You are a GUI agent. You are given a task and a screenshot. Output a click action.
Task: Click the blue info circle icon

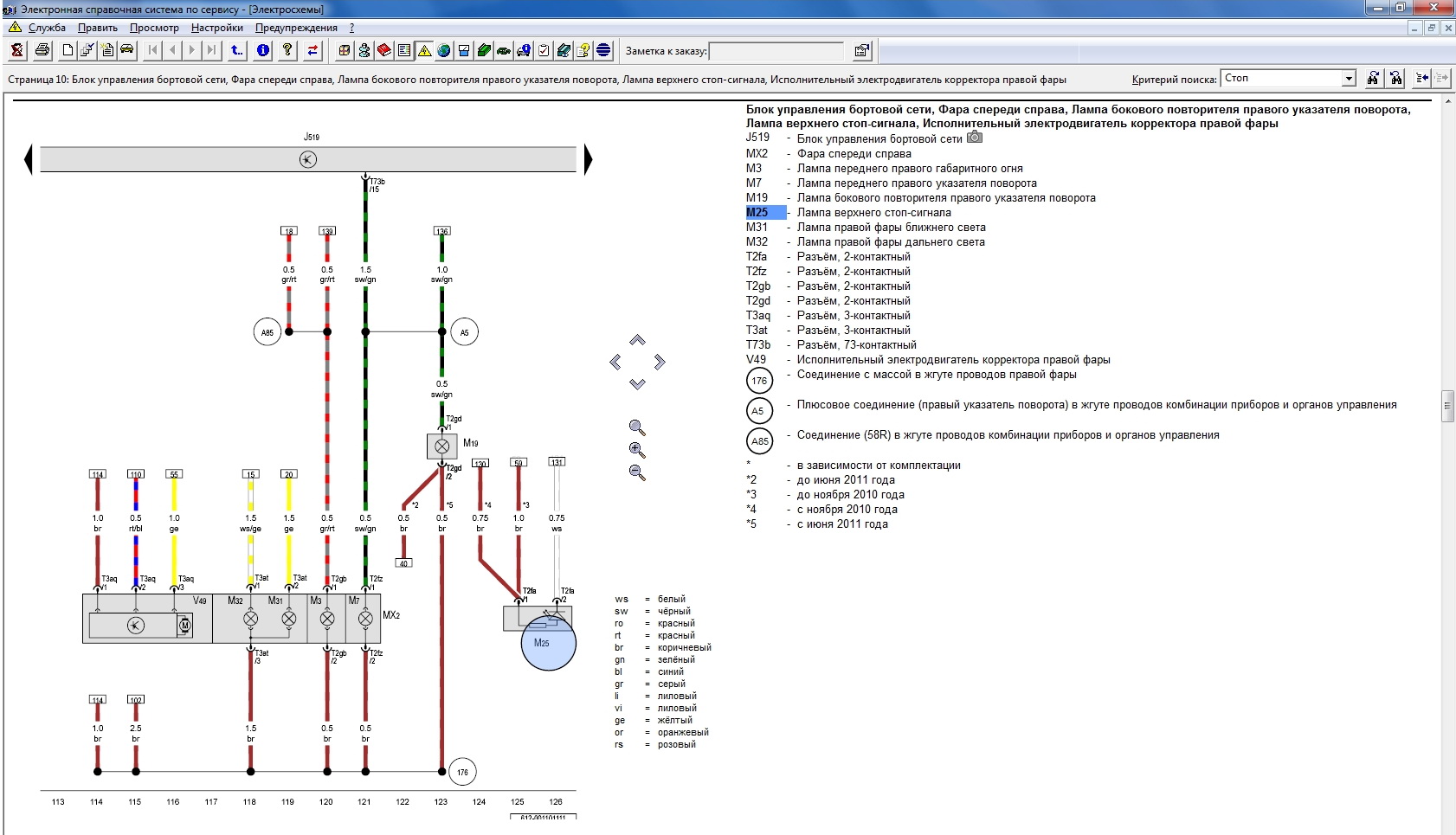click(x=263, y=50)
